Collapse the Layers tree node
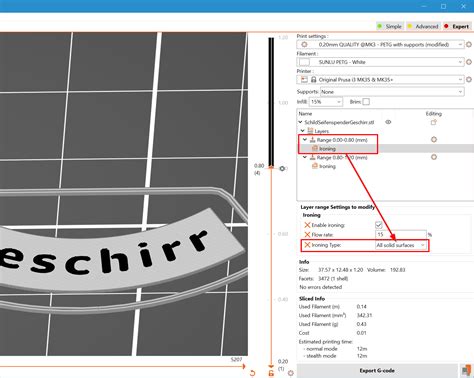This screenshot has width=474, height=378. click(x=303, y=131)
